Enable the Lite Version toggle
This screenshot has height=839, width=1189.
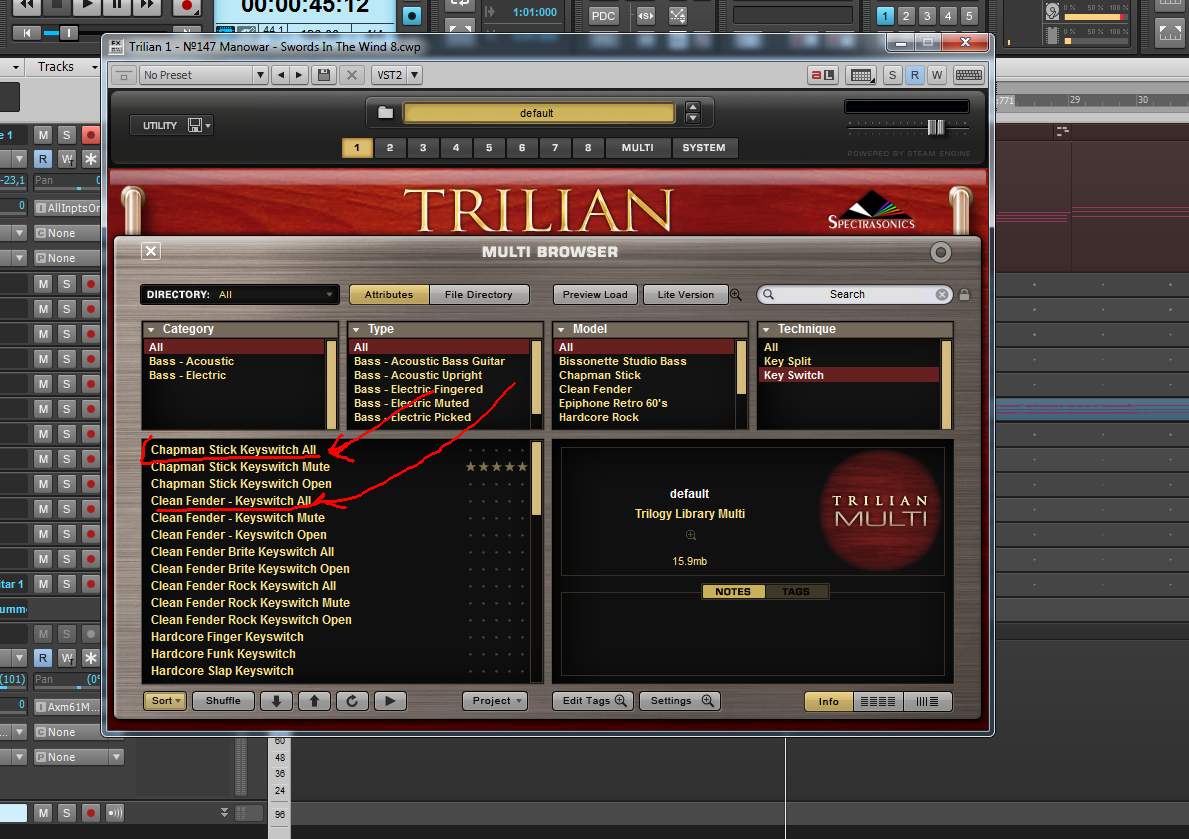pos(685,294)
